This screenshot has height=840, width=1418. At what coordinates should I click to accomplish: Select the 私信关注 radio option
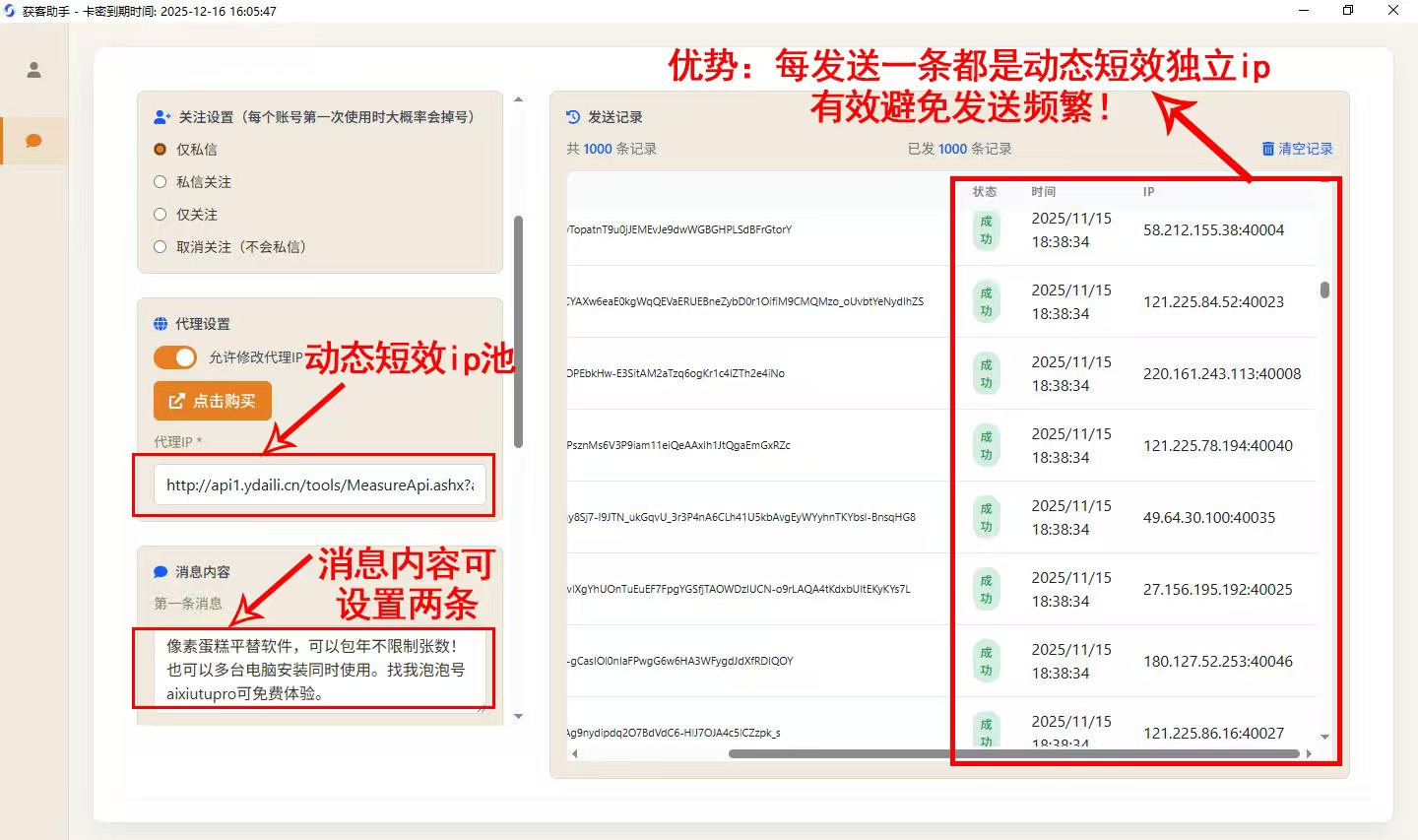(x=161, y=182)
